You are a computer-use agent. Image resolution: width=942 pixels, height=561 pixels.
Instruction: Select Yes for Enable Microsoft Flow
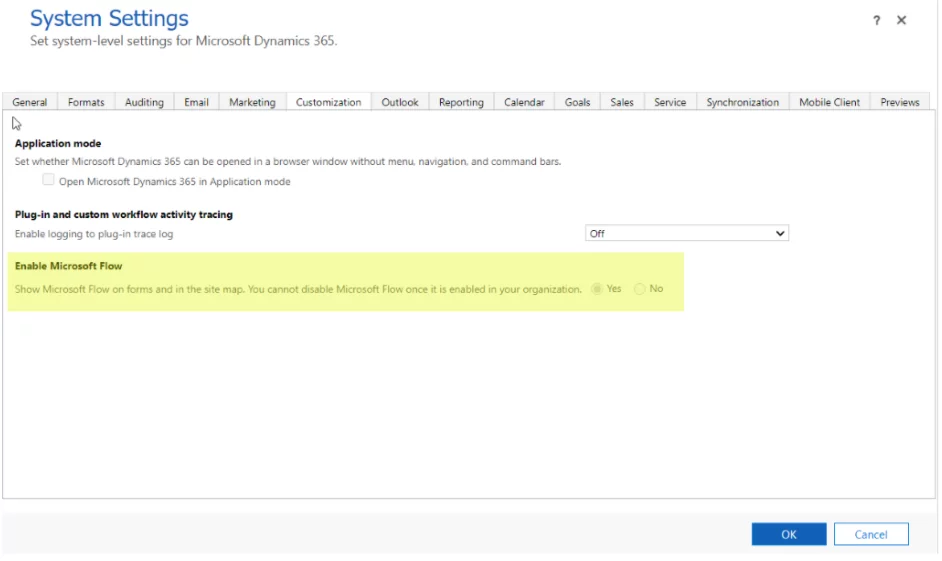point(597,289)
